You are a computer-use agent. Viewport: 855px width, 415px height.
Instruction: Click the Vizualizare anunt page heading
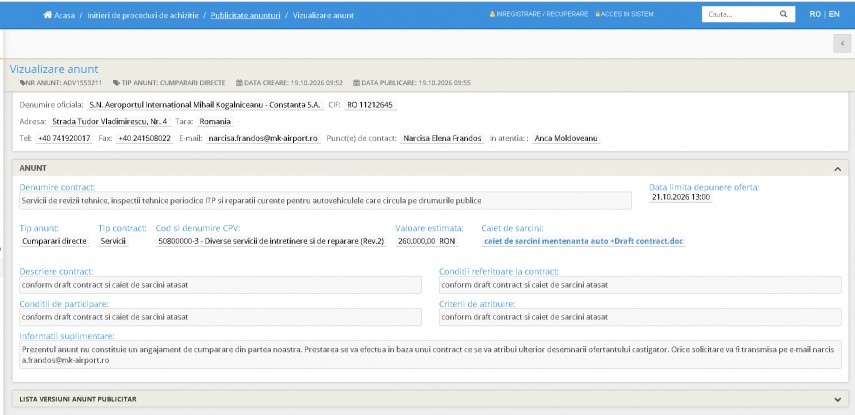coord(54,69)
